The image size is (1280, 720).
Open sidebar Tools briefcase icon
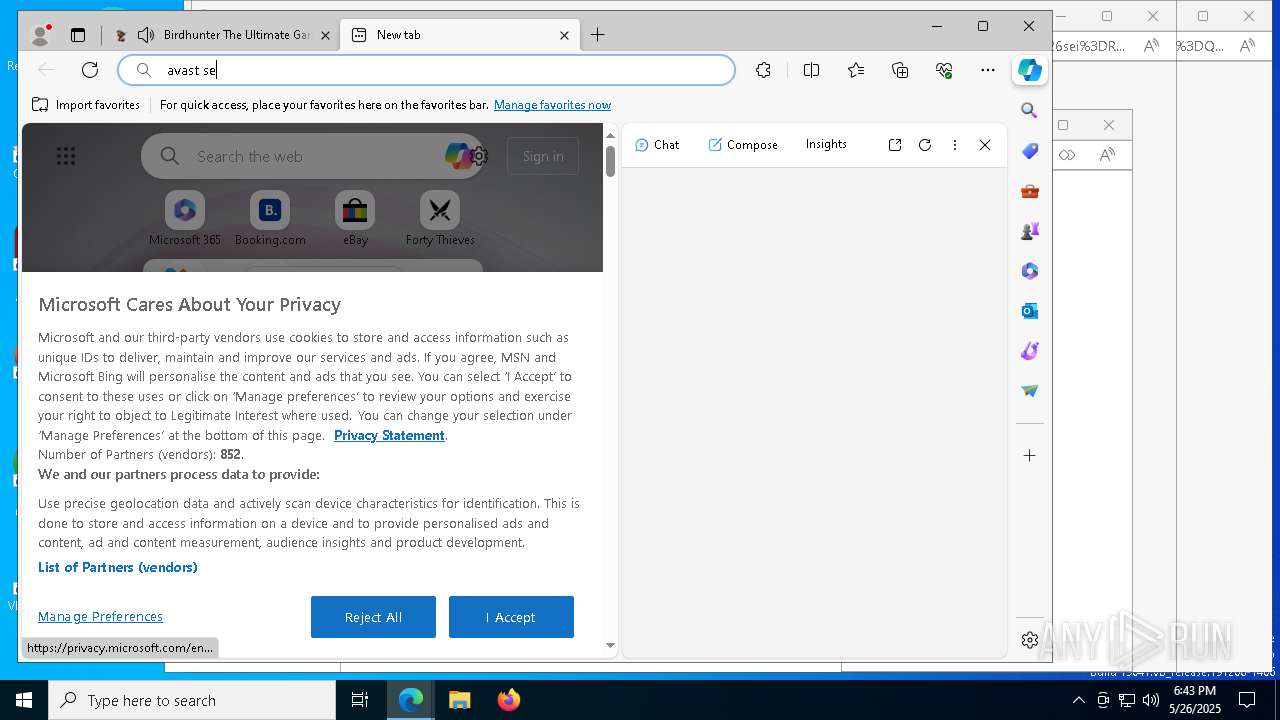coord(1029,191)
